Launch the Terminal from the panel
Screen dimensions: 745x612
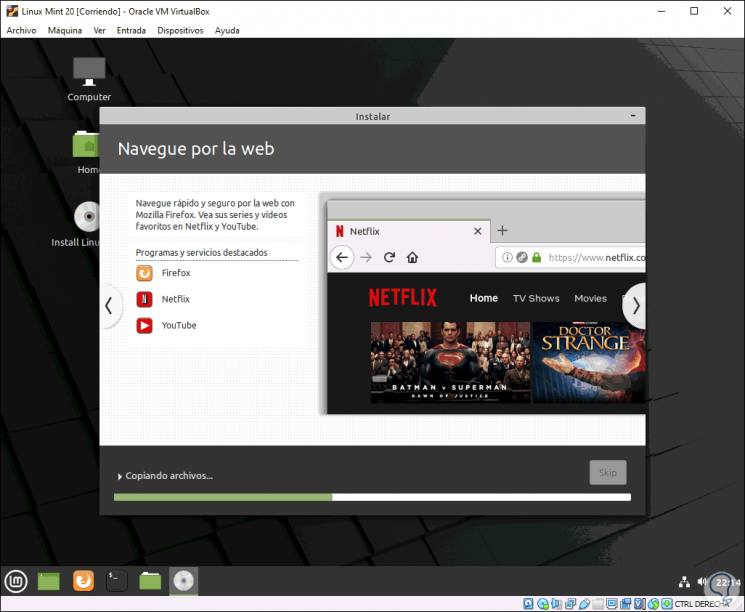click(116, 581)
